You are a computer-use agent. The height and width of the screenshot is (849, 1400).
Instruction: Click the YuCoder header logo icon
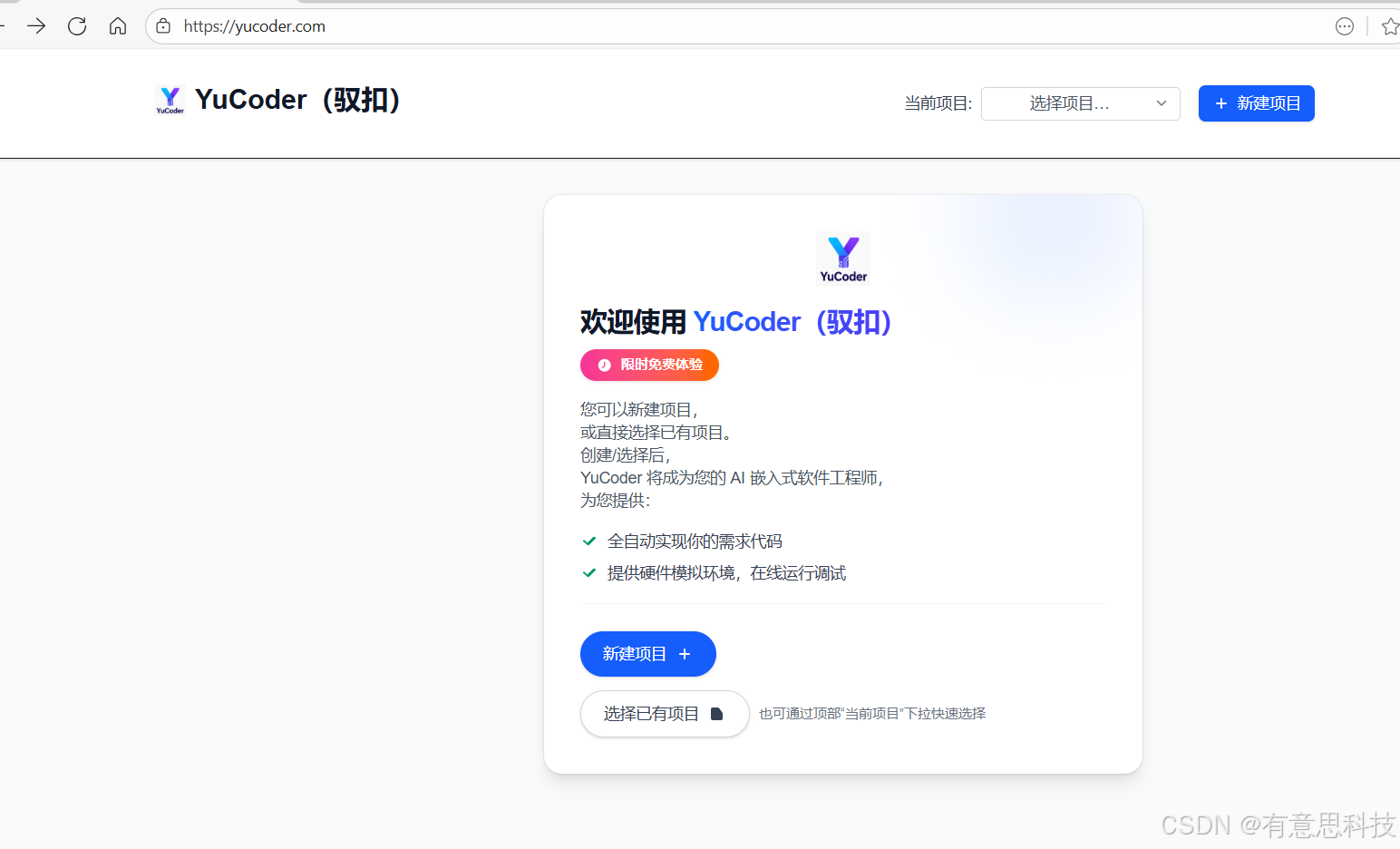click(170, 100)
